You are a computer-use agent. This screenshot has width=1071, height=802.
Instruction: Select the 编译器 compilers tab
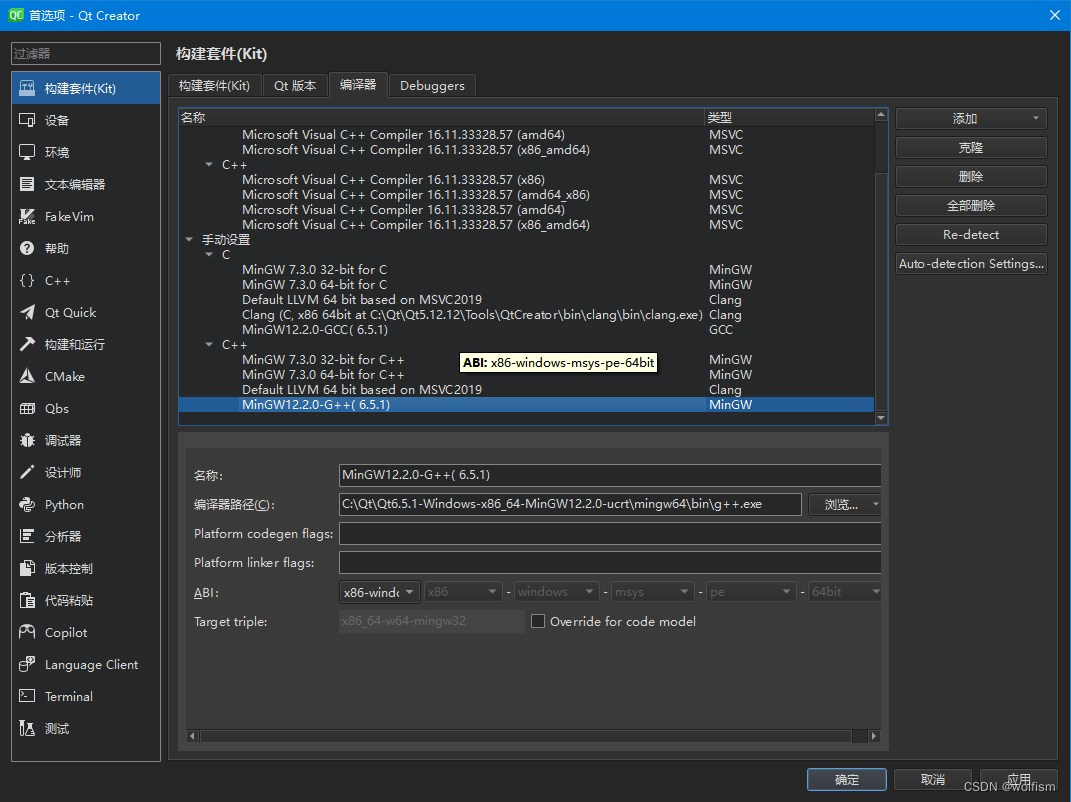(x=358, y=85)
